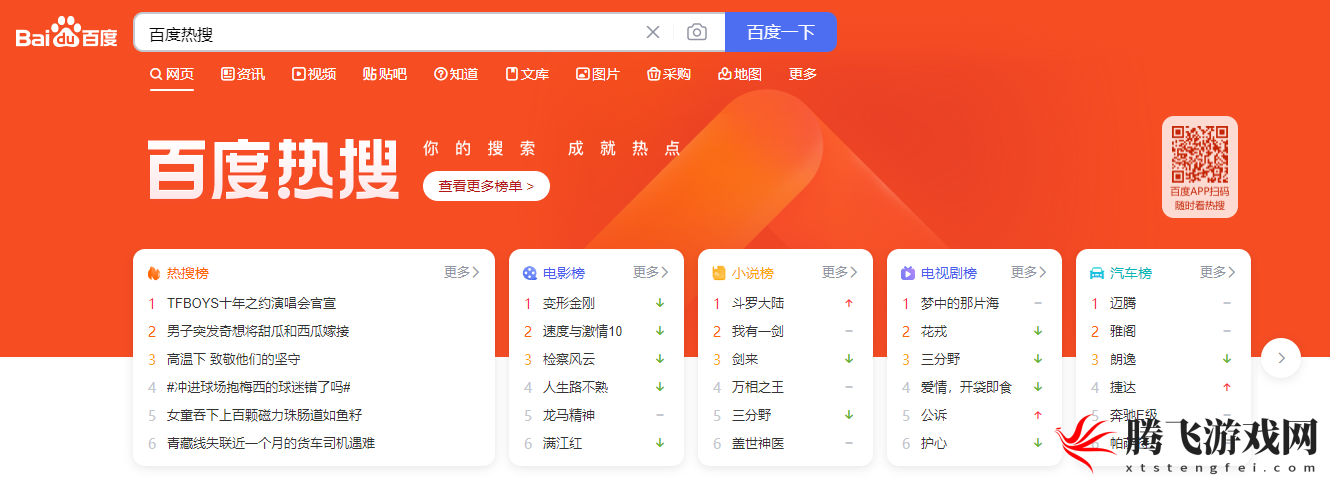Click the film icon beside 电影榜
This screenshot has height=481, width=1330.
click(530, 273)
